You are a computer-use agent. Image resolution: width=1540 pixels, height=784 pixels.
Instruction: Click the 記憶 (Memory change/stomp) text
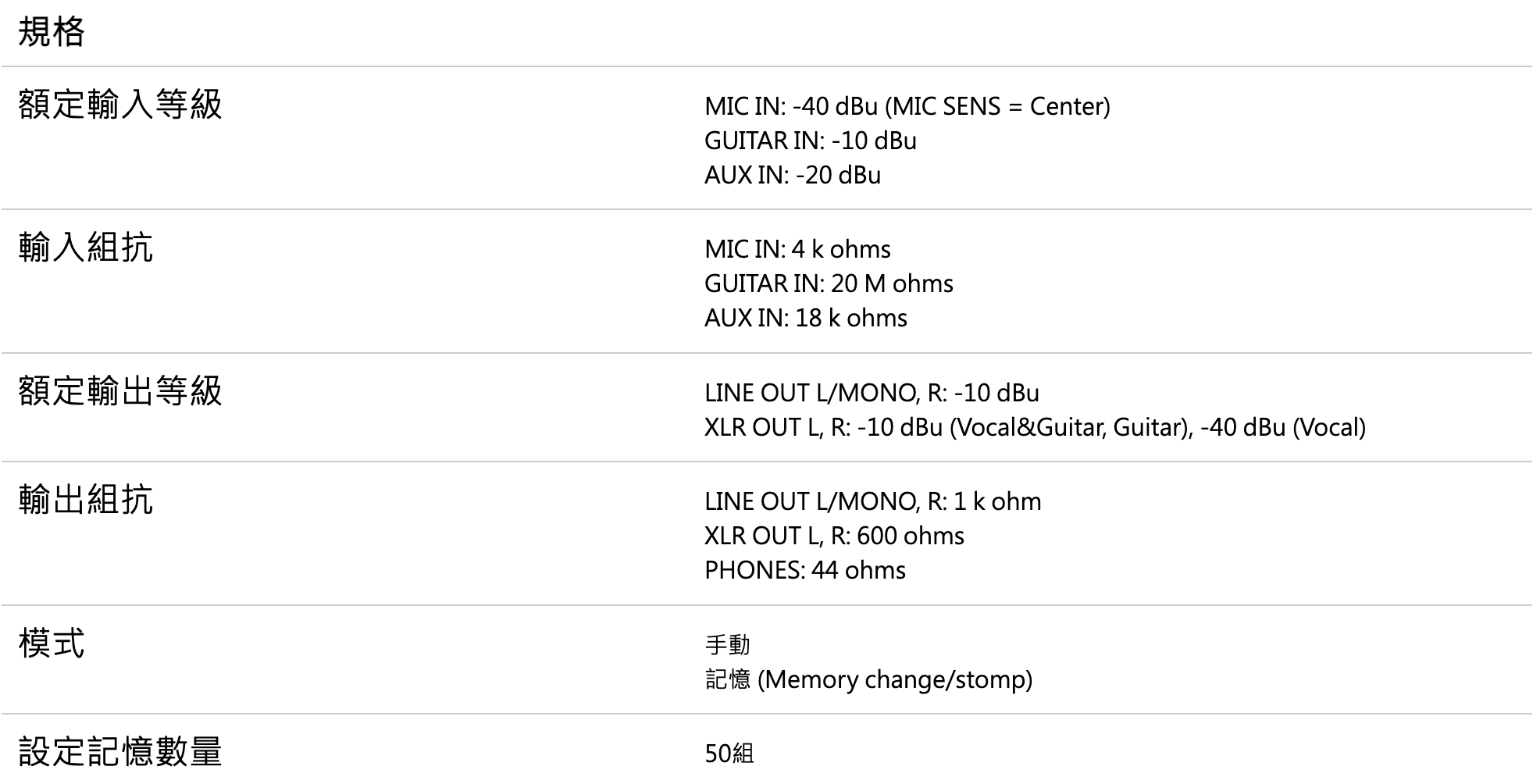pos(868,679)
